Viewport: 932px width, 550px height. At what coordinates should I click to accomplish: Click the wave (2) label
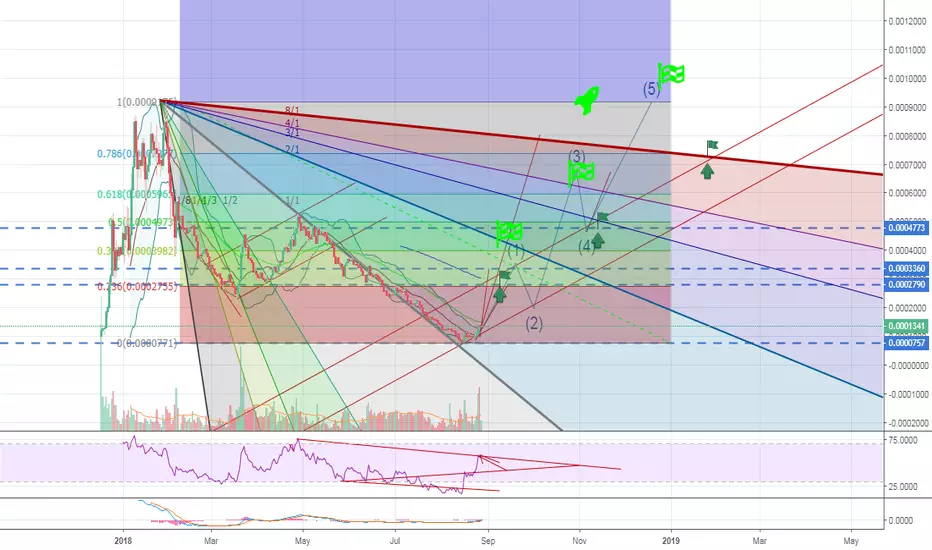(x=534, y=323)
